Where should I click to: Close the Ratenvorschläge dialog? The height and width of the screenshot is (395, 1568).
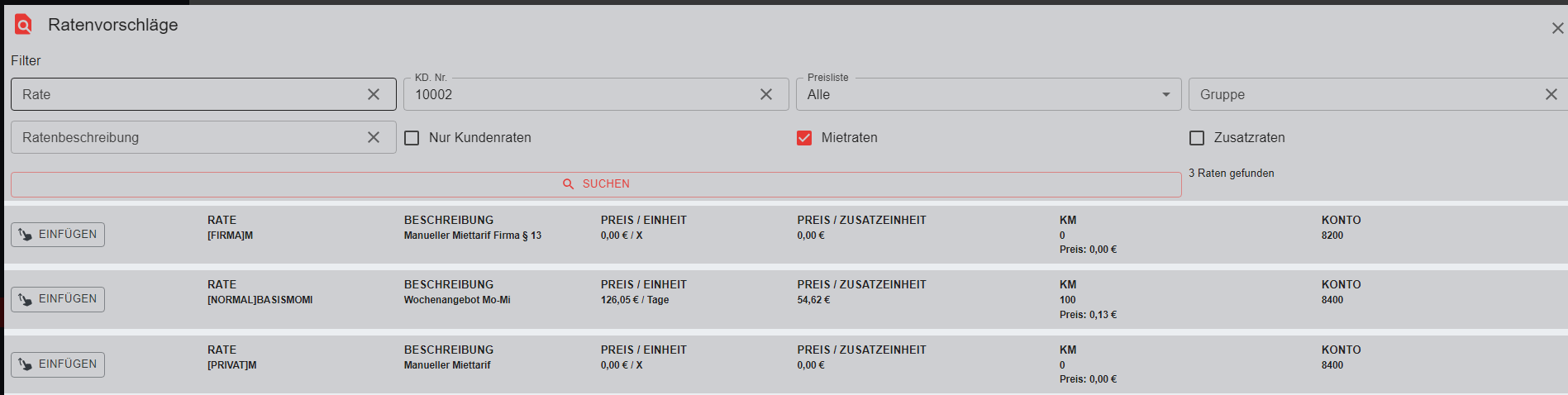(x=1557, y=28)
